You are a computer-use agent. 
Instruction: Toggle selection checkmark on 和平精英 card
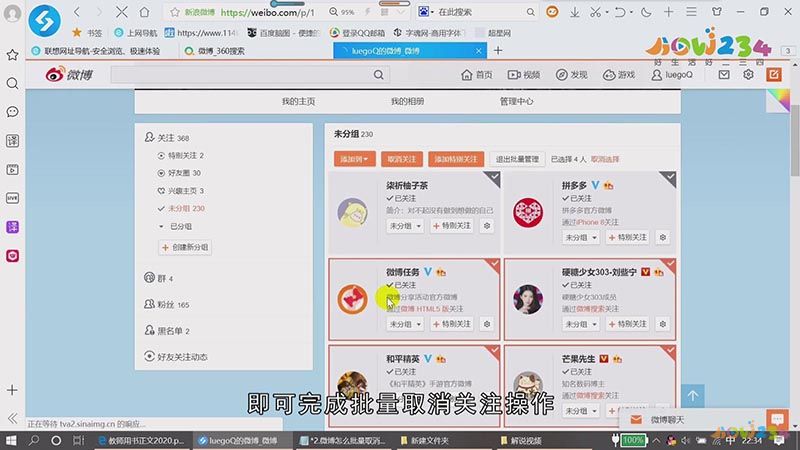(494, 351)
